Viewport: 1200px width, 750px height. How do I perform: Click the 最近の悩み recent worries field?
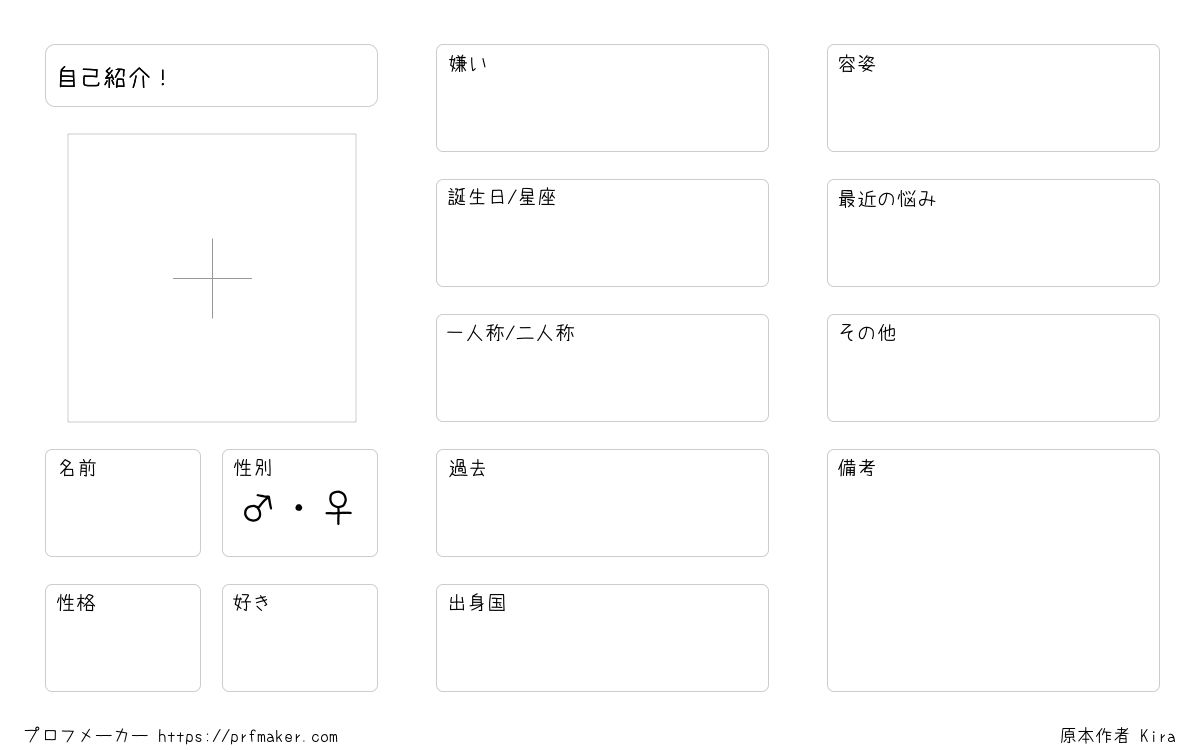993,233
